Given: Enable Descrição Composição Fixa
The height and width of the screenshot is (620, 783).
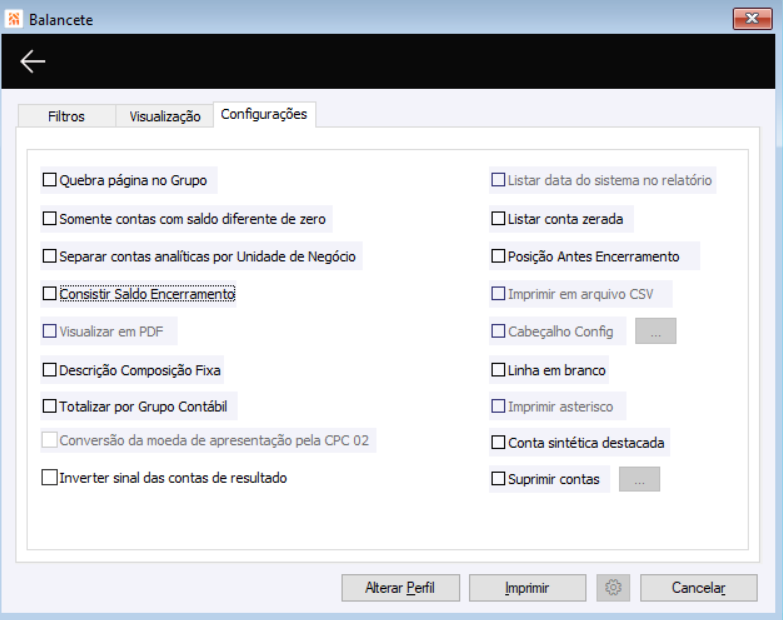Looking at the screenshot, I should point(49,370).
